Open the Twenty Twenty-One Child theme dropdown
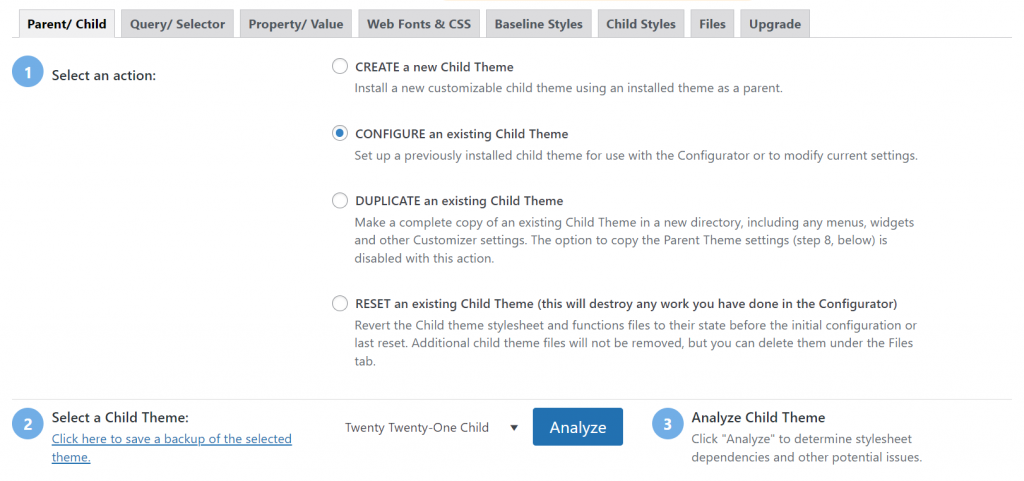This screenshot has width=1024, height=481. [x=431, y=427]
